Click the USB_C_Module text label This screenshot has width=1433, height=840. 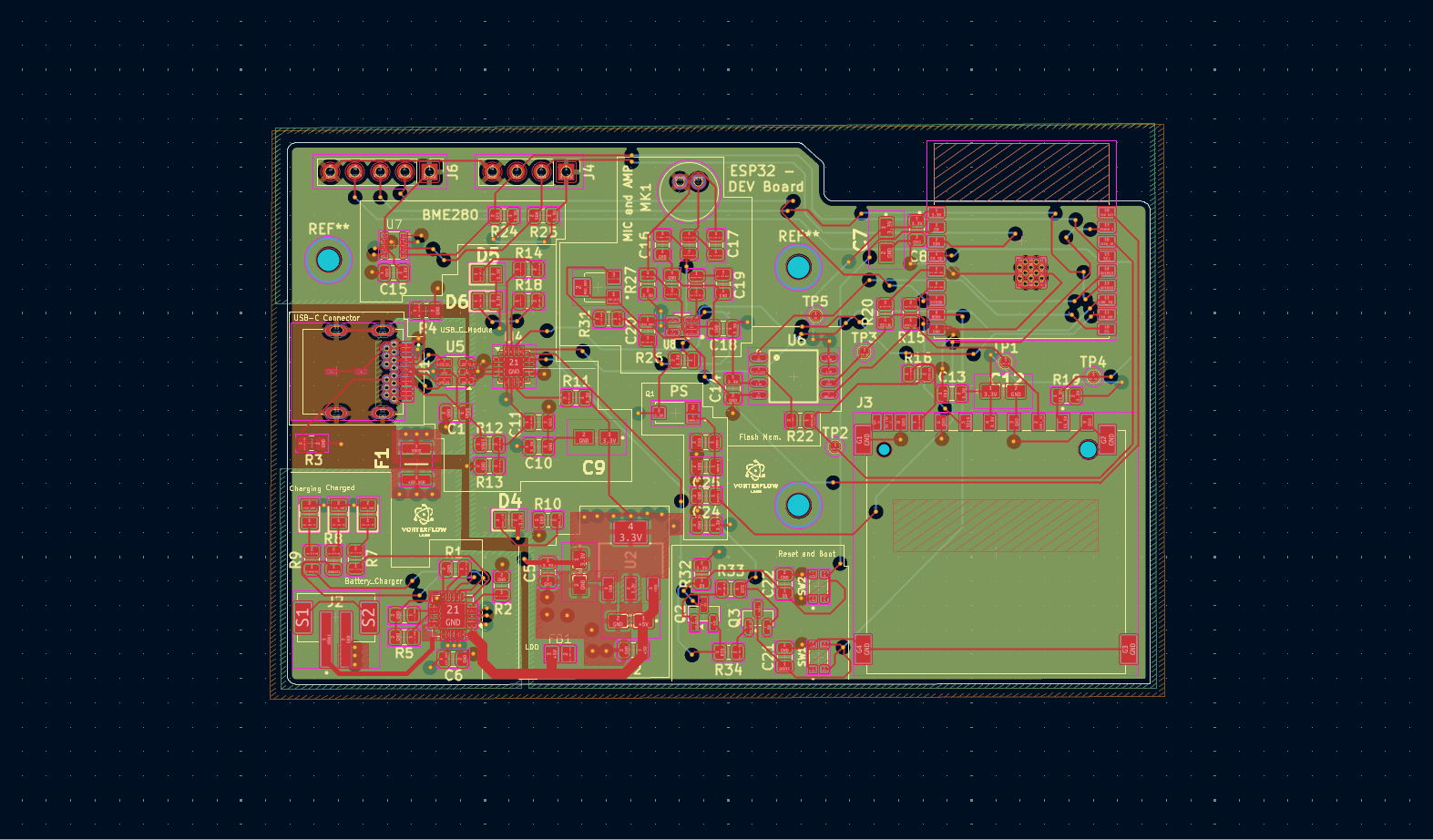pyautogui.click(x=466, y=330)
